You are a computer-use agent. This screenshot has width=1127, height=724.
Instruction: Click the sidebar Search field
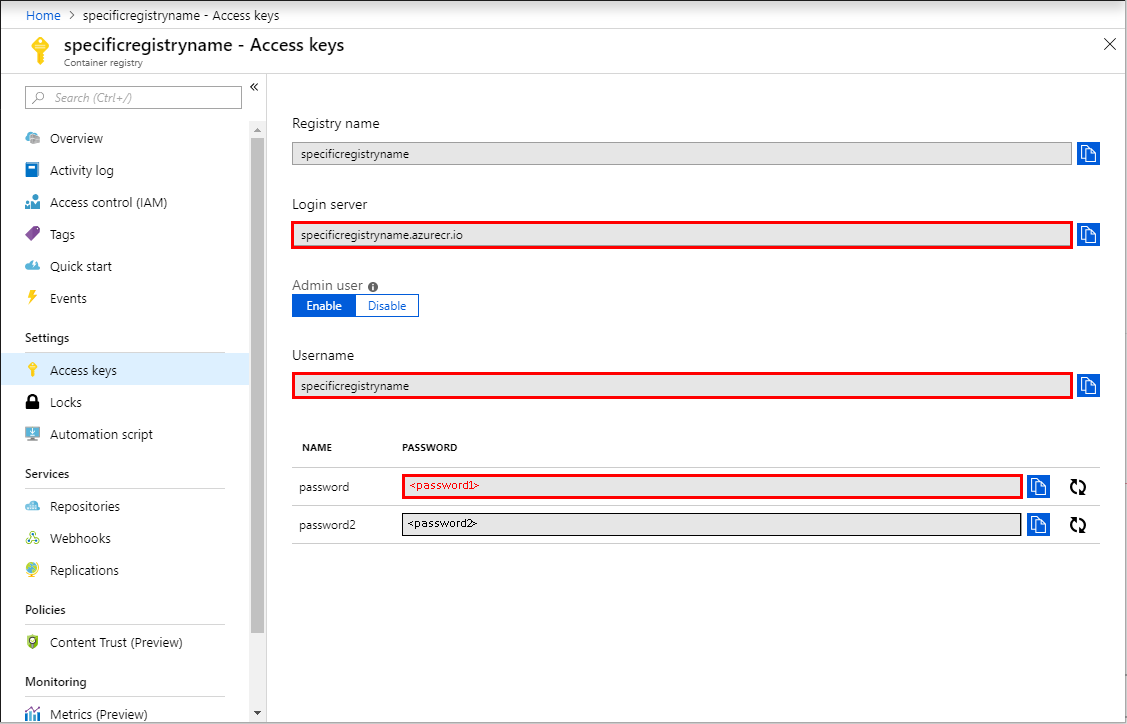pos(134,98)
